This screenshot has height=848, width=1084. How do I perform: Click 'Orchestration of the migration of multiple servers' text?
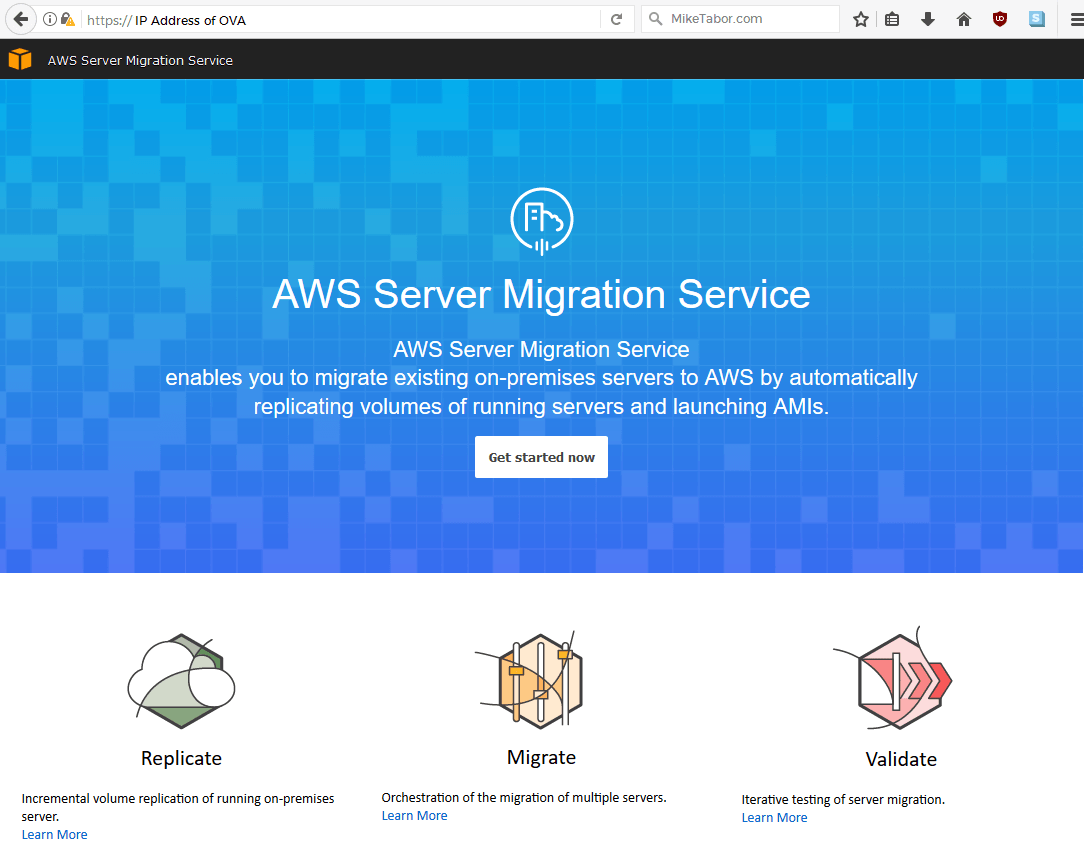(523, 798)
